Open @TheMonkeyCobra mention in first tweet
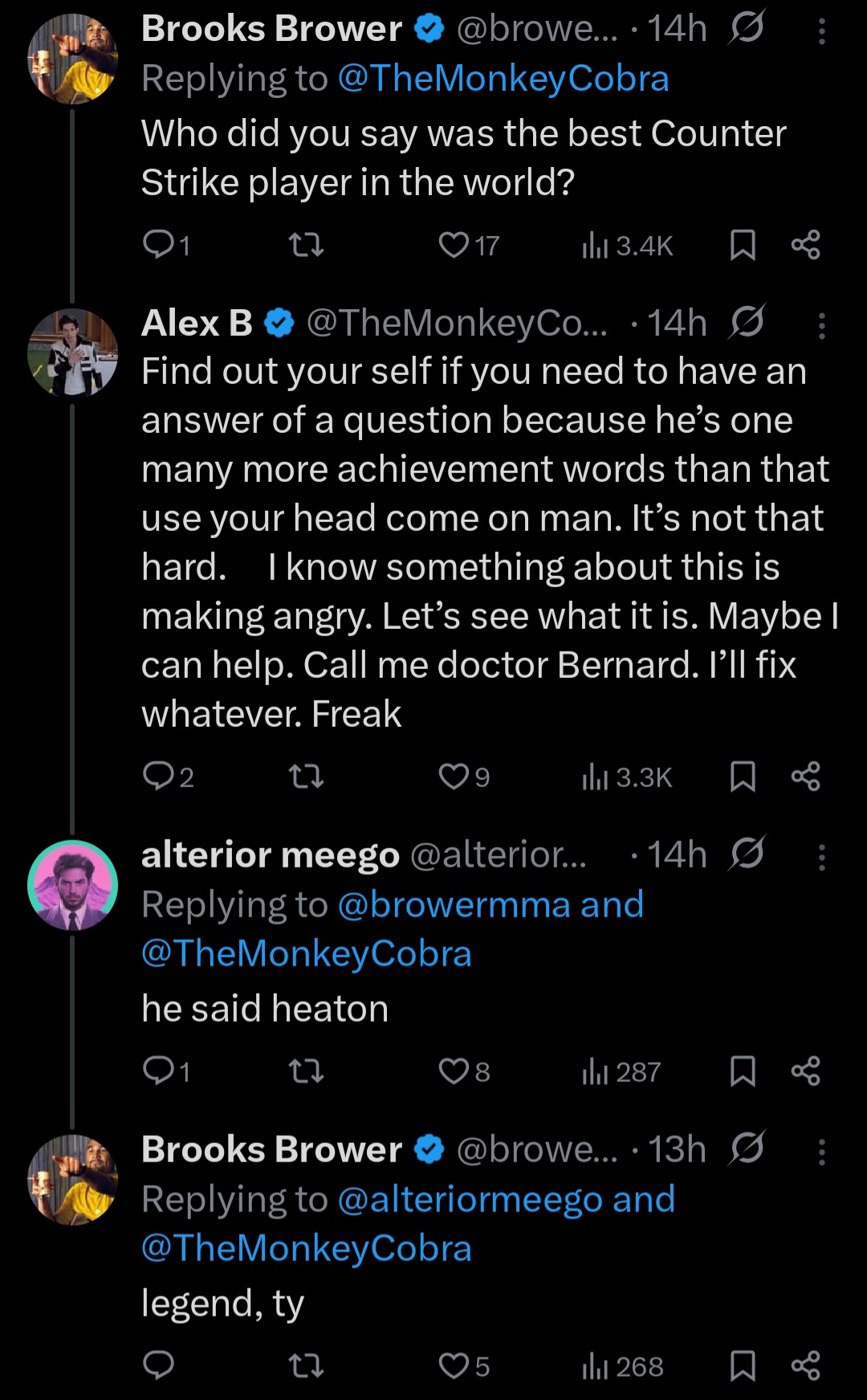Image resolution: width=867 pixels, height=1400 pixels. click(503, 79)
